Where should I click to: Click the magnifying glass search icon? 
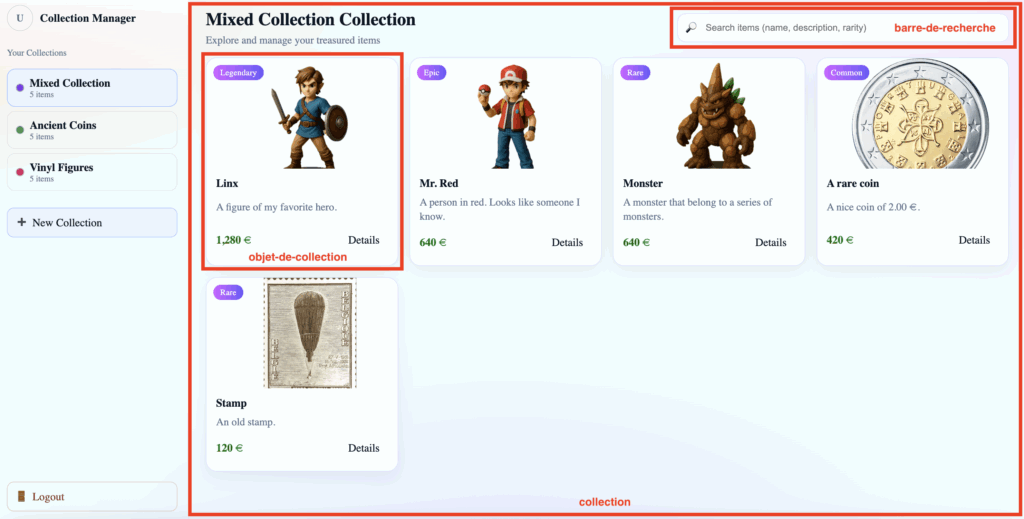click(x=691, y=28)
